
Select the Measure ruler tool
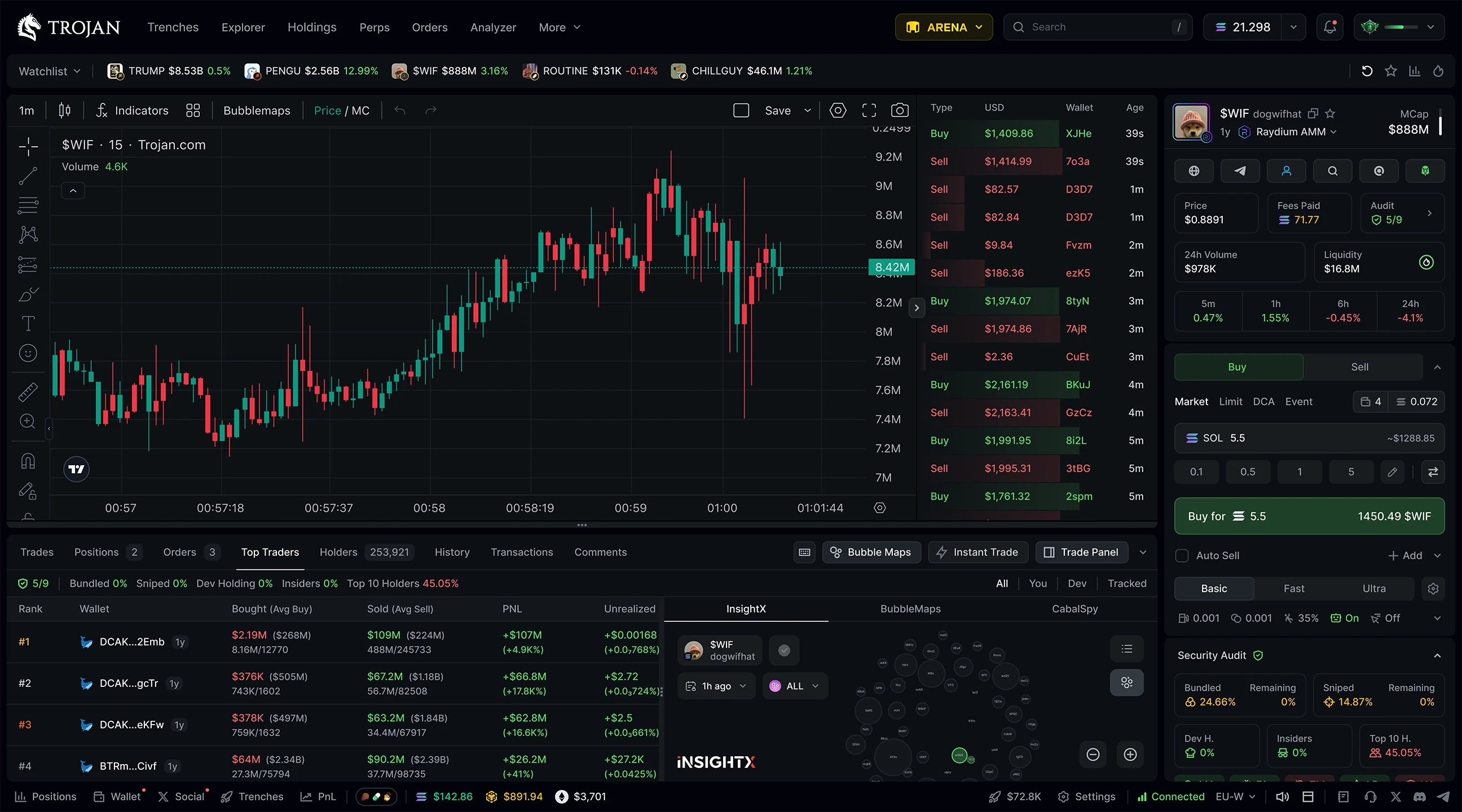pyautogui.click(x=27, y=391)
